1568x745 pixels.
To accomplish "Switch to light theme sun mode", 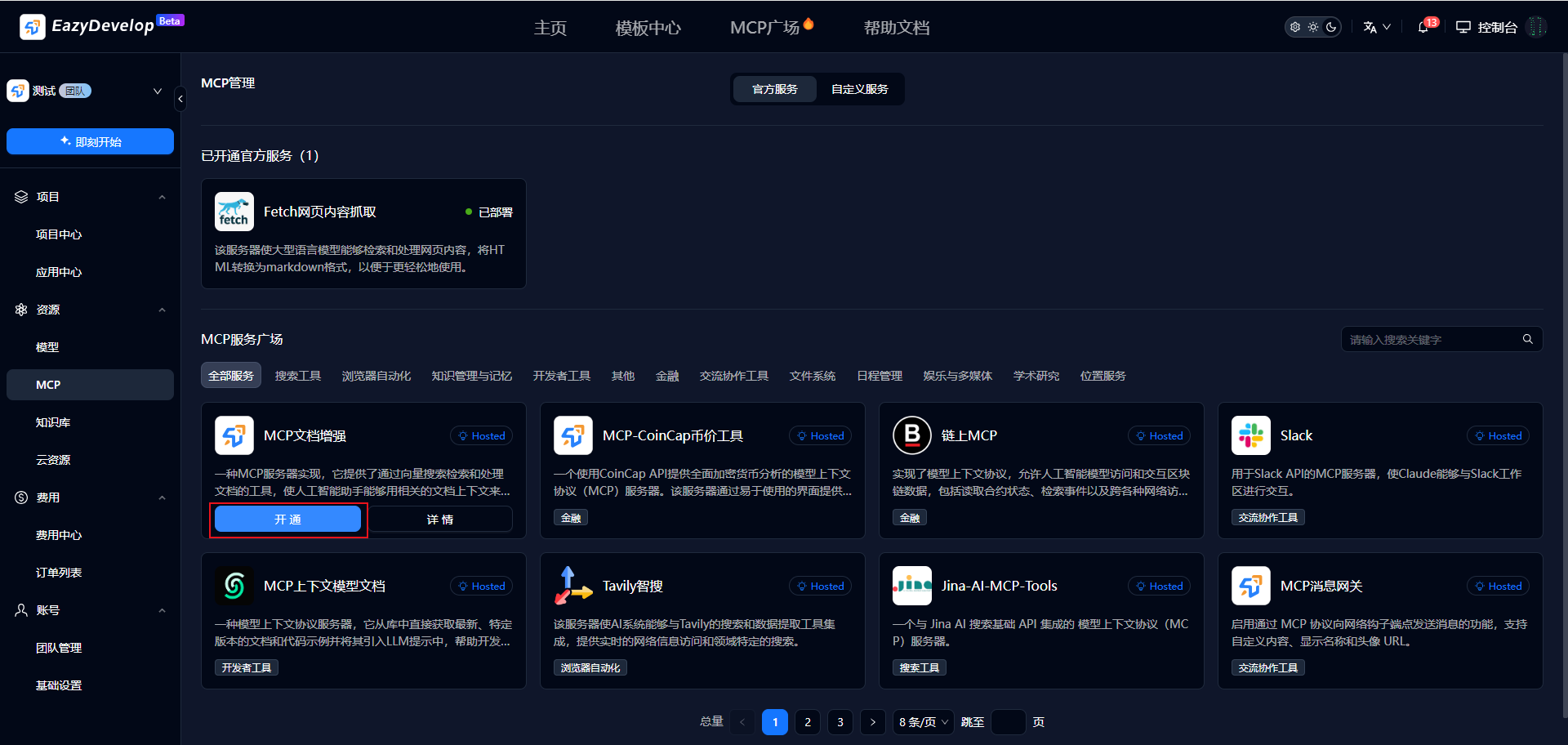I will tap(1313, 27).
